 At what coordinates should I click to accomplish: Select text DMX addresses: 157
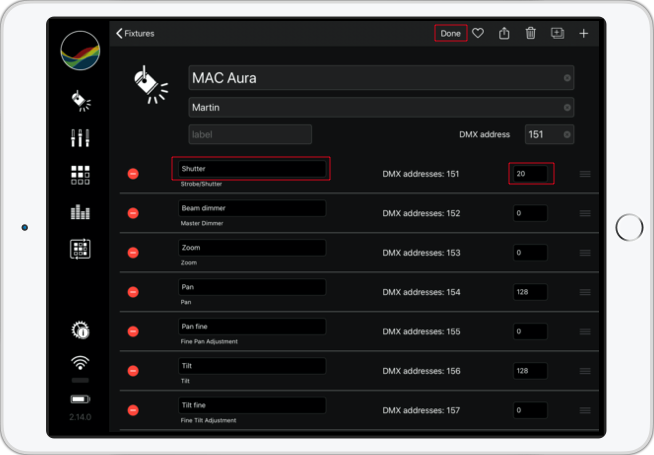click(x=421, y=410)
